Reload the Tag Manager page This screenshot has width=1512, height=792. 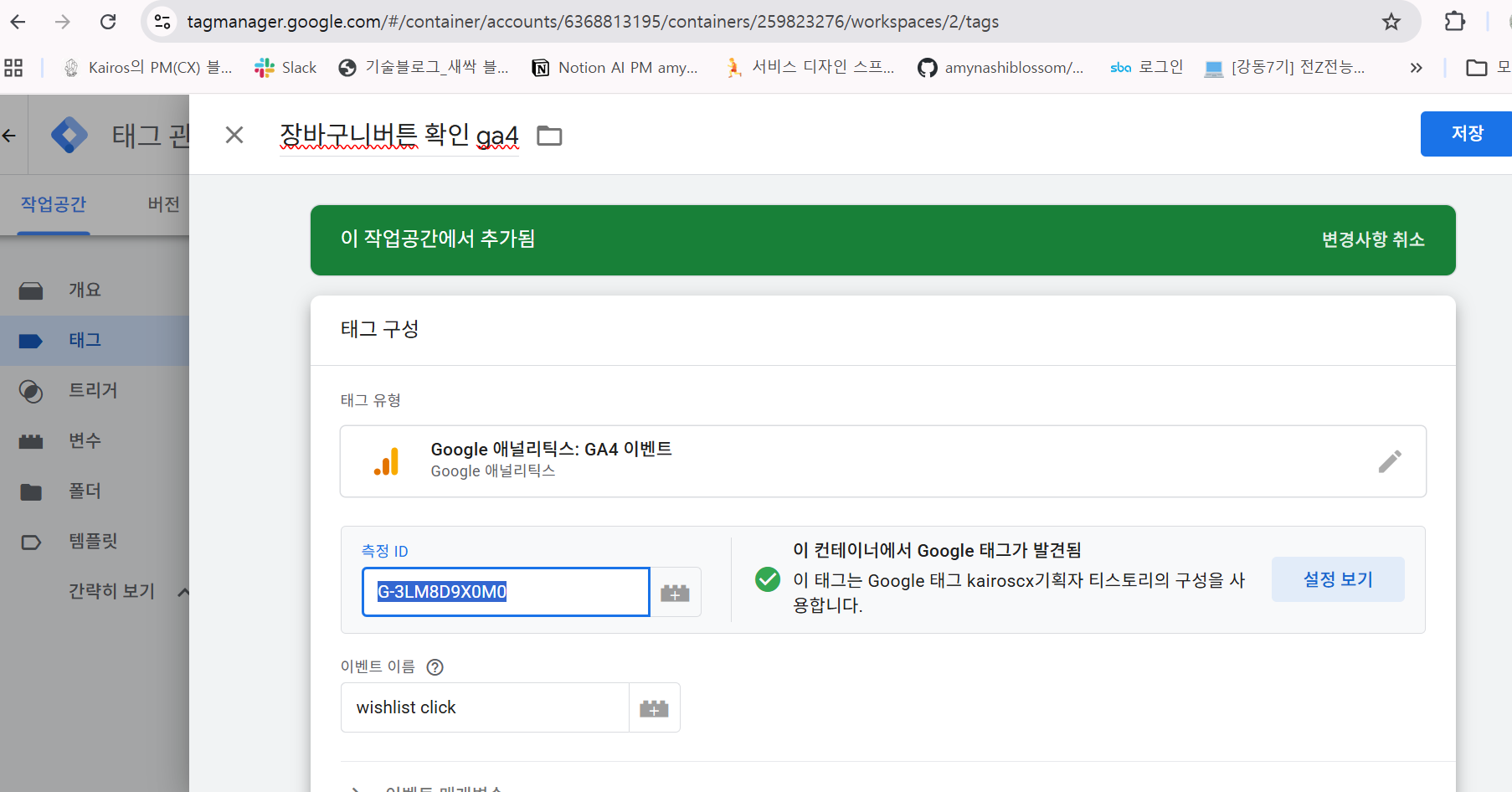(108, 22)
